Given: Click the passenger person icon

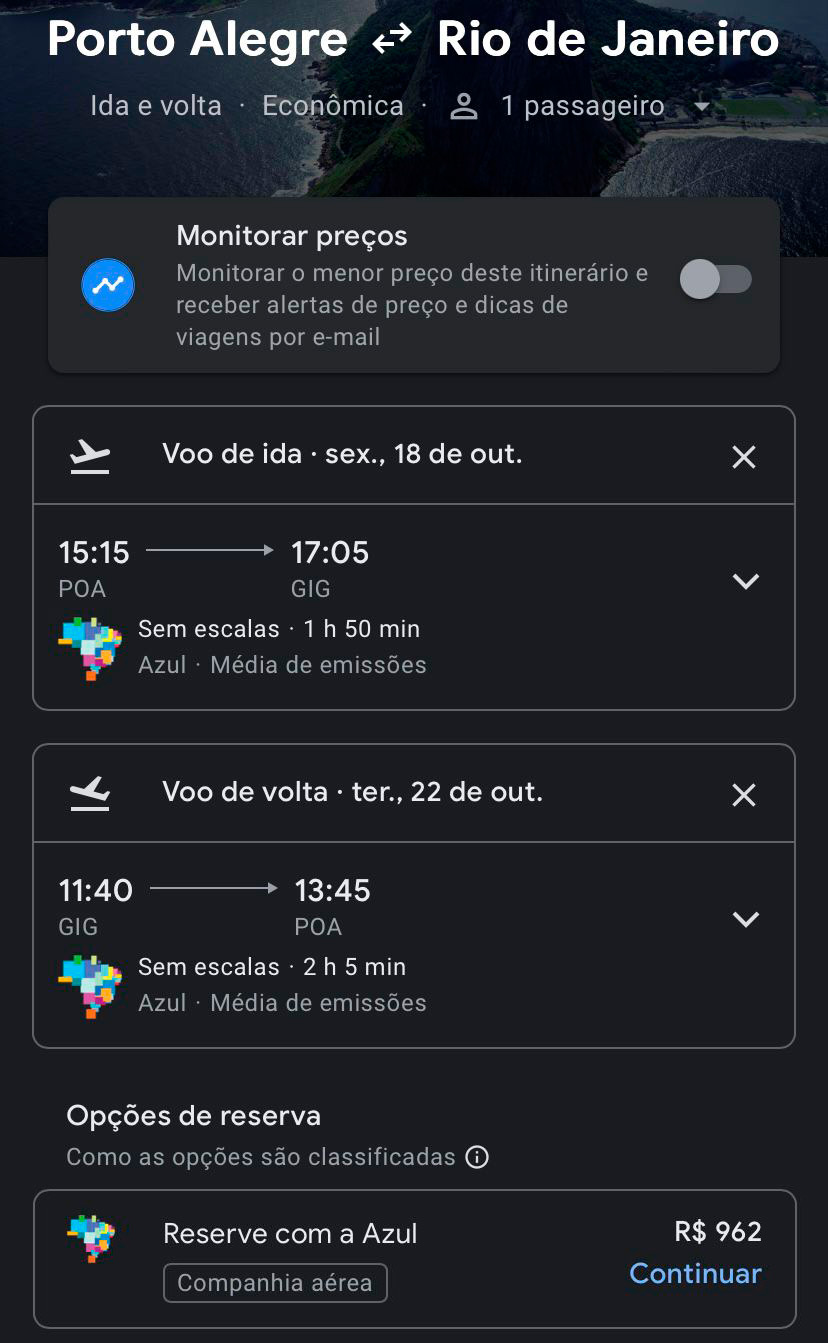Looking at the screenshot, I should click(x=464, y=107).
